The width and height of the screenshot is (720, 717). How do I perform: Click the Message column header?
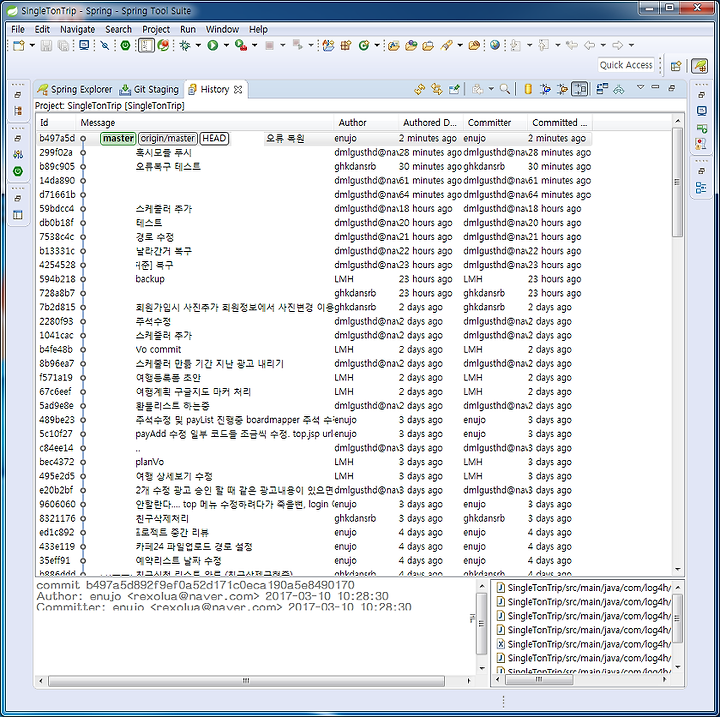coord(205,123)
